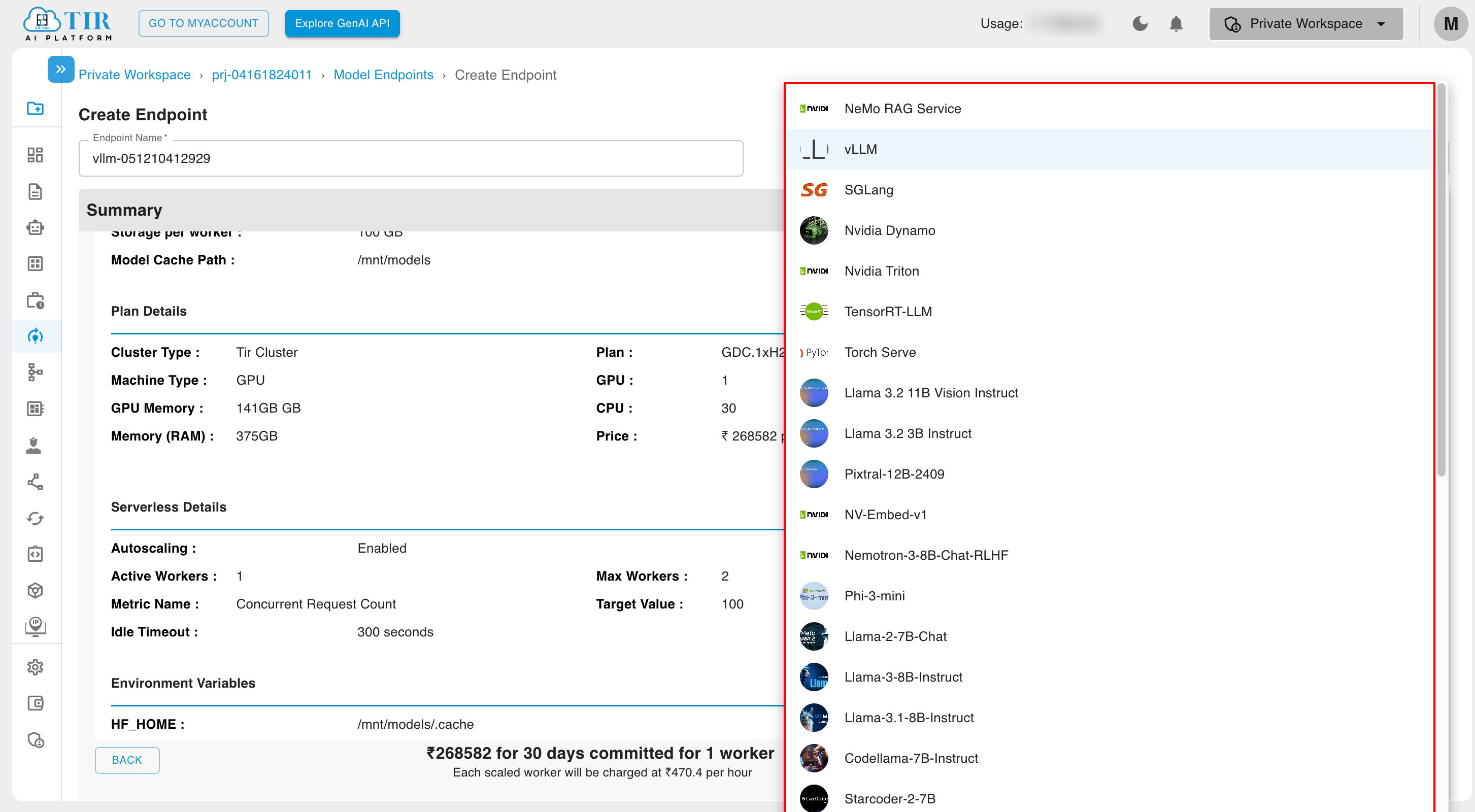Screen dimensions: 1475x812
Task: Choose Llama 3.2 11B Vision Instruct
Action: [x=1109, y=393]
